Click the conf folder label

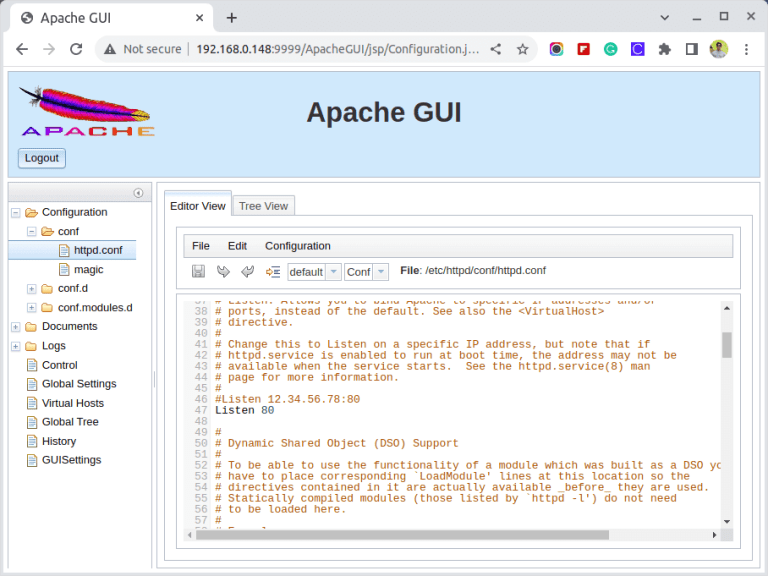(x=68, y=231)
